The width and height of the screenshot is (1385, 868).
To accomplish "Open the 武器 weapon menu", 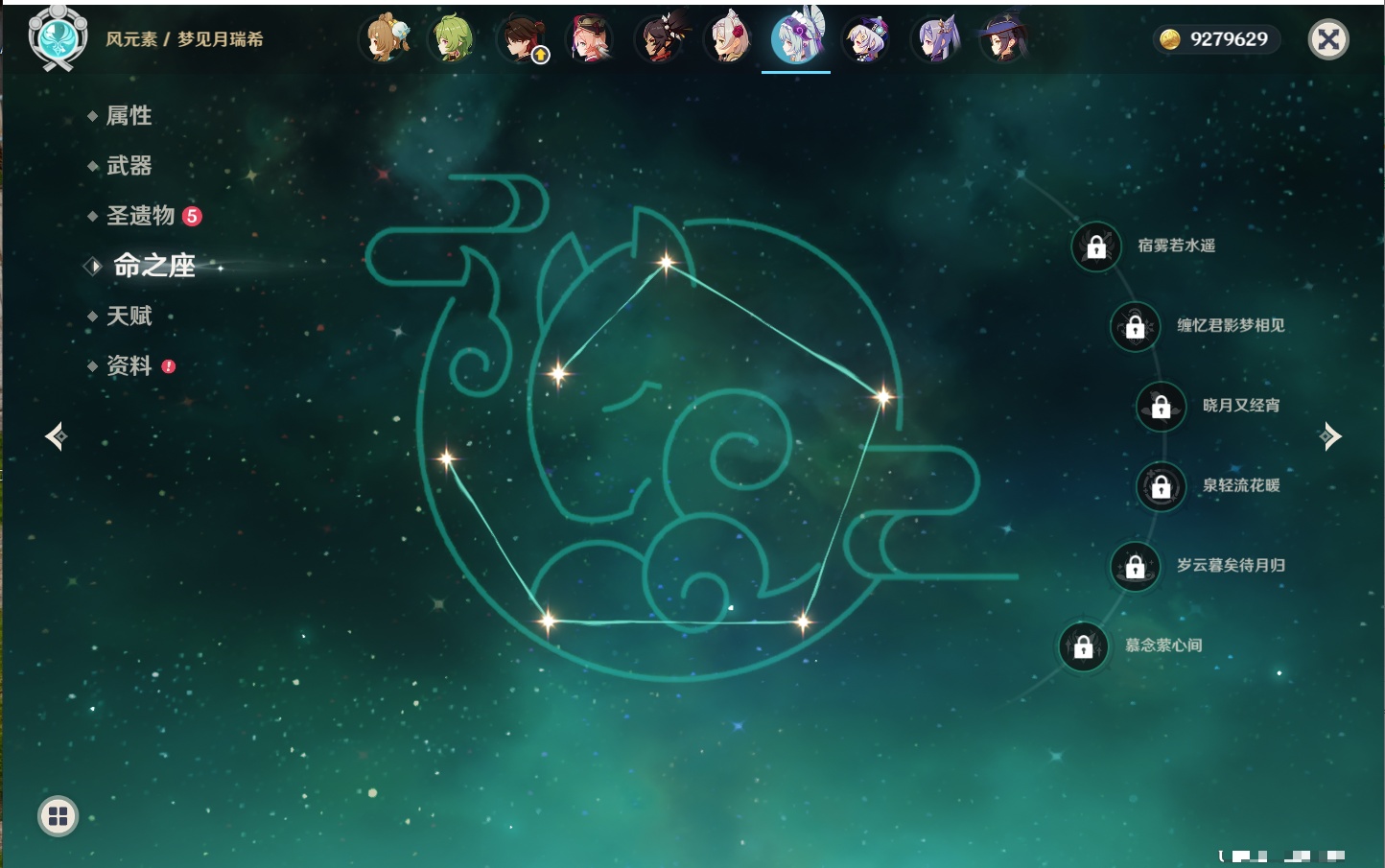I will (x=129, y=166).
